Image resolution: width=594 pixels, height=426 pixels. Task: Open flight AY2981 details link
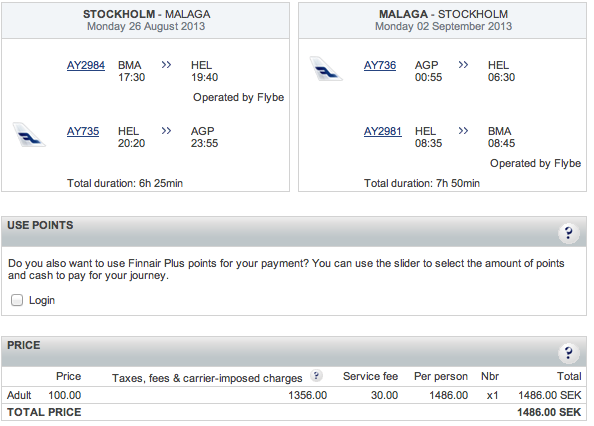(383, 131)
